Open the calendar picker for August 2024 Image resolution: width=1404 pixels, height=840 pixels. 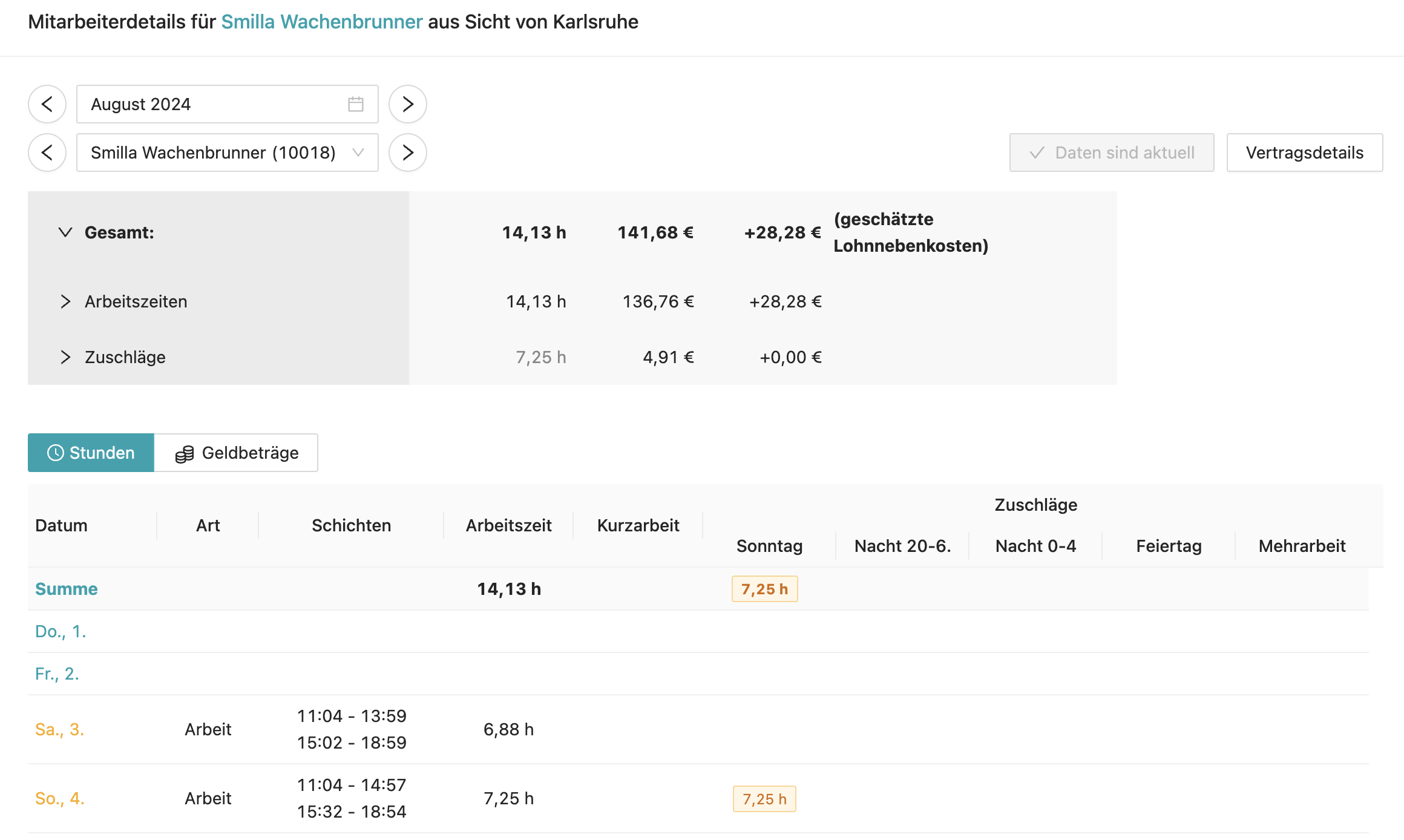(356, 103)
